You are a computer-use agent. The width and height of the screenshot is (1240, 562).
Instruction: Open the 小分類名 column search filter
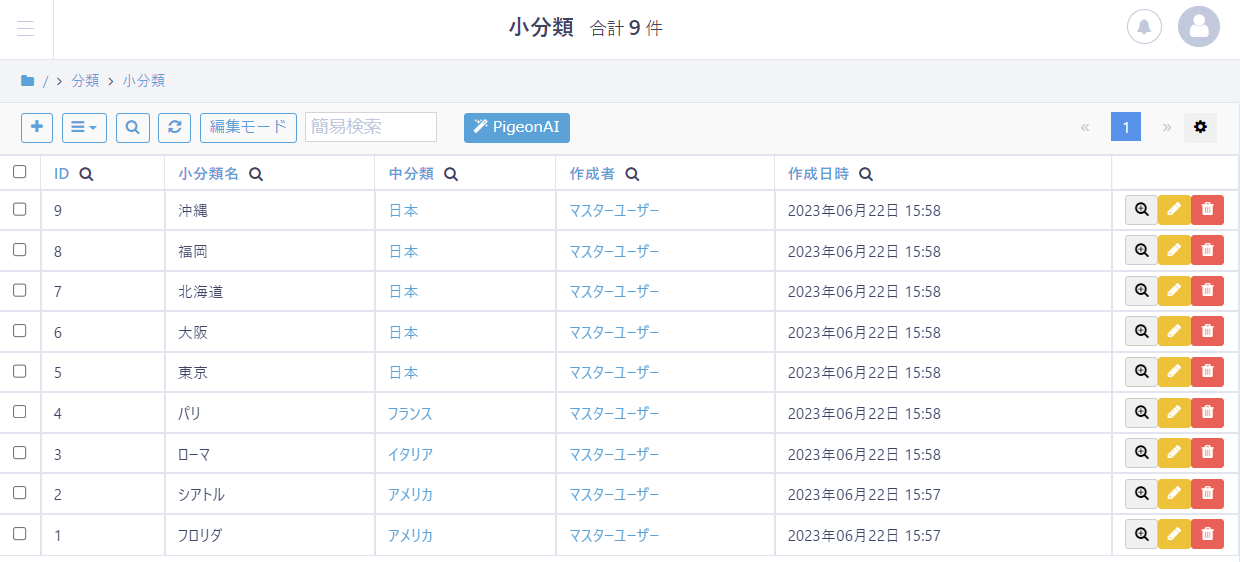click(x=256, y=174)
